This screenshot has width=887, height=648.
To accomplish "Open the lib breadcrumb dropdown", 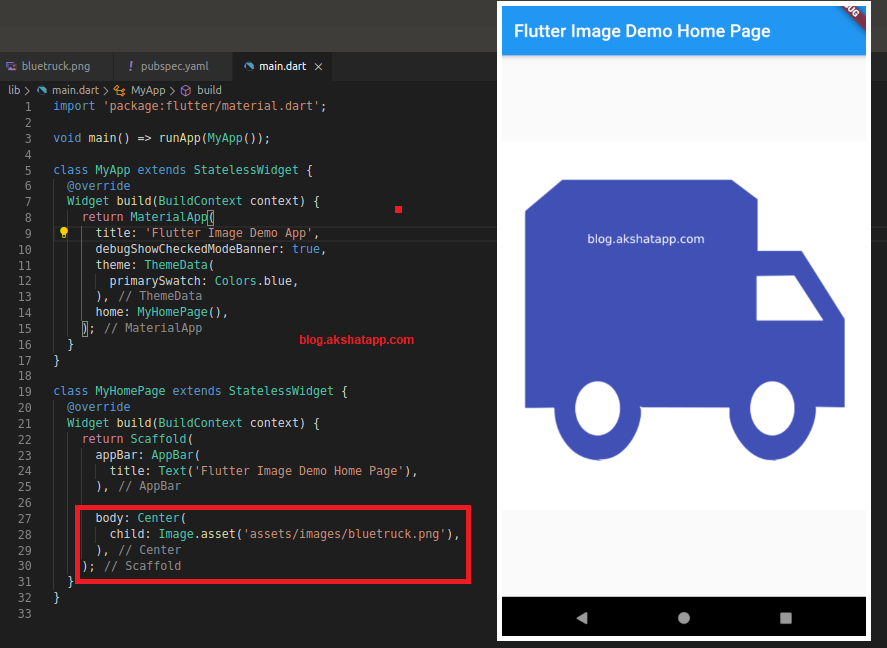I will (13, 90).
